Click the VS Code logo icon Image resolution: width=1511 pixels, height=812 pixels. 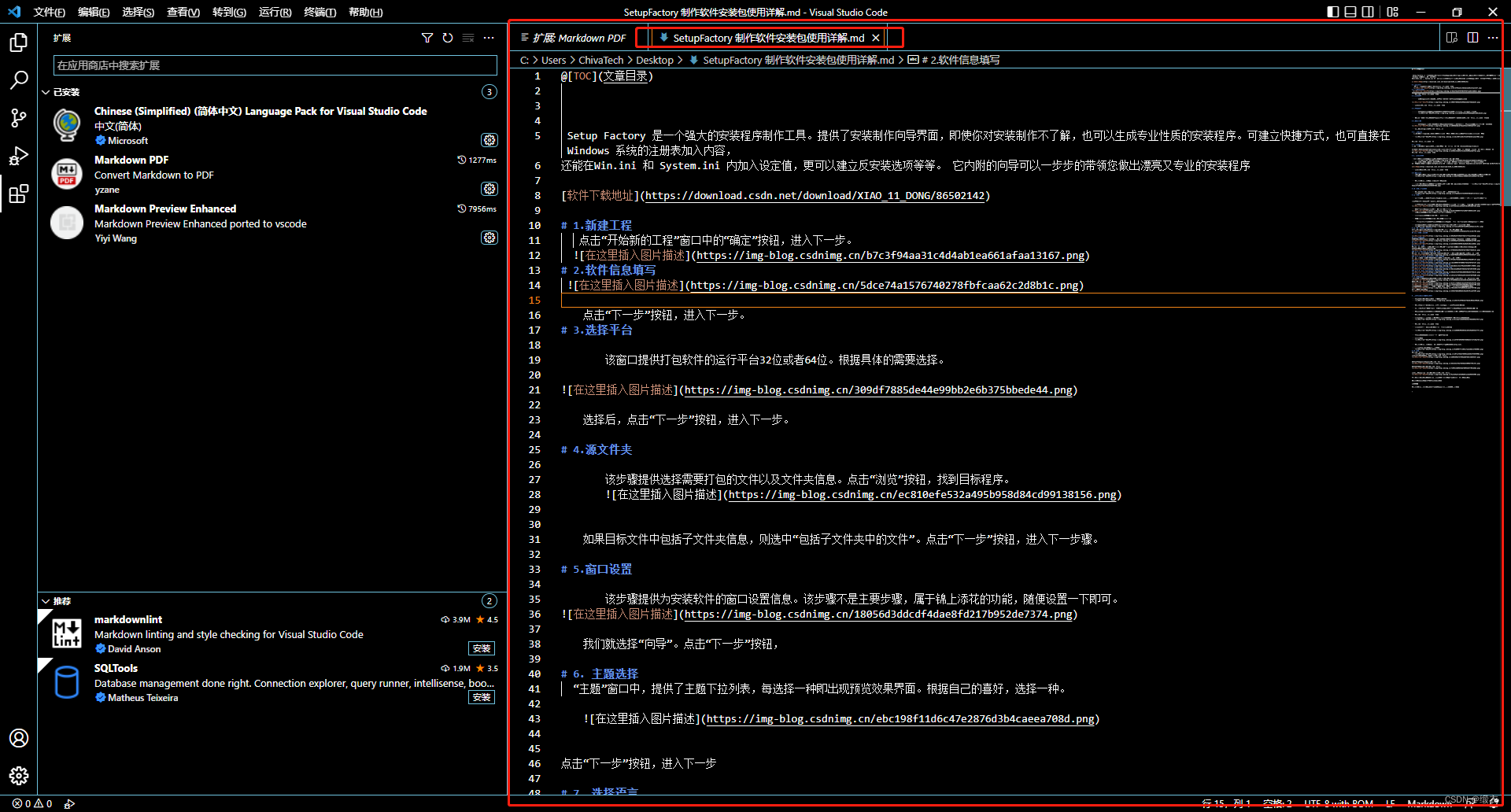pyautogui.click(x=14, y=12)
